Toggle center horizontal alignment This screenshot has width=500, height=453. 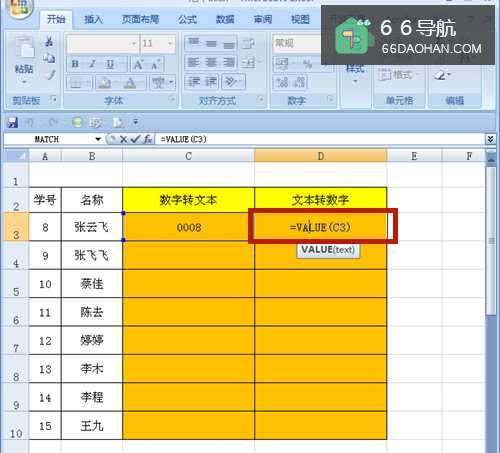211,62
